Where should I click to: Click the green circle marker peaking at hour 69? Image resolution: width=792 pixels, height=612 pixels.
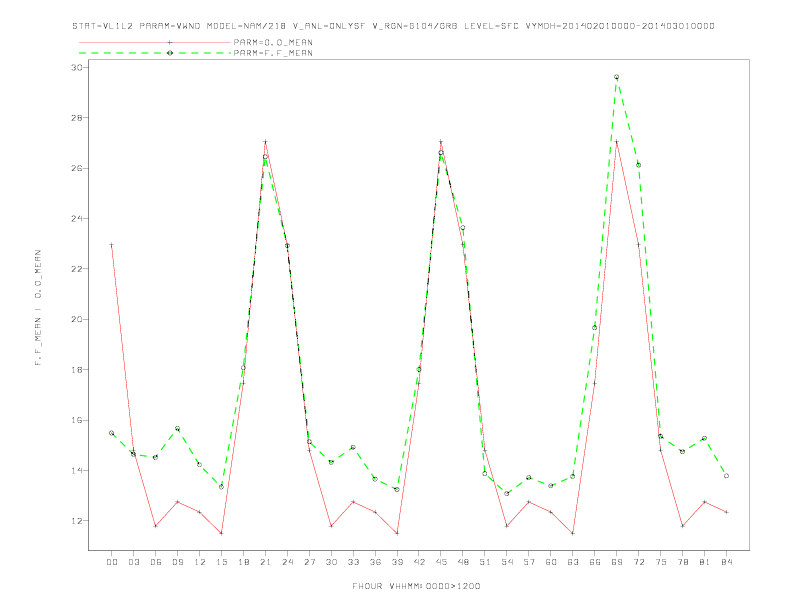point(617,77)
